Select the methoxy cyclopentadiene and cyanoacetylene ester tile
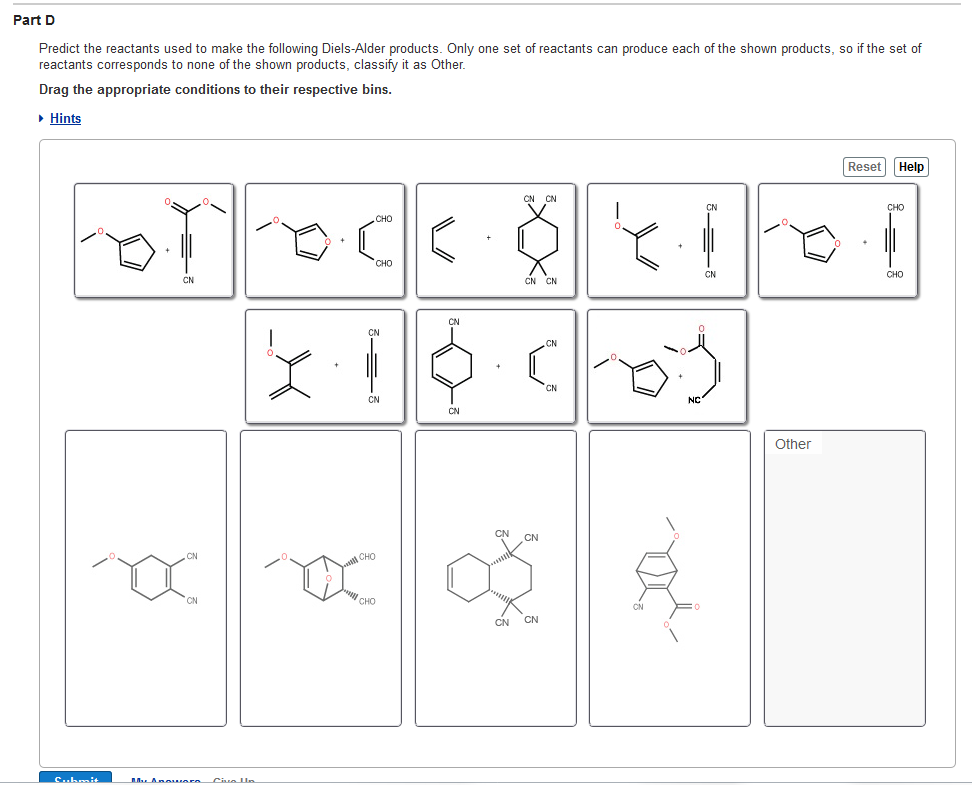972x785 pixels. pyautogui.click(x=155, y=240)
